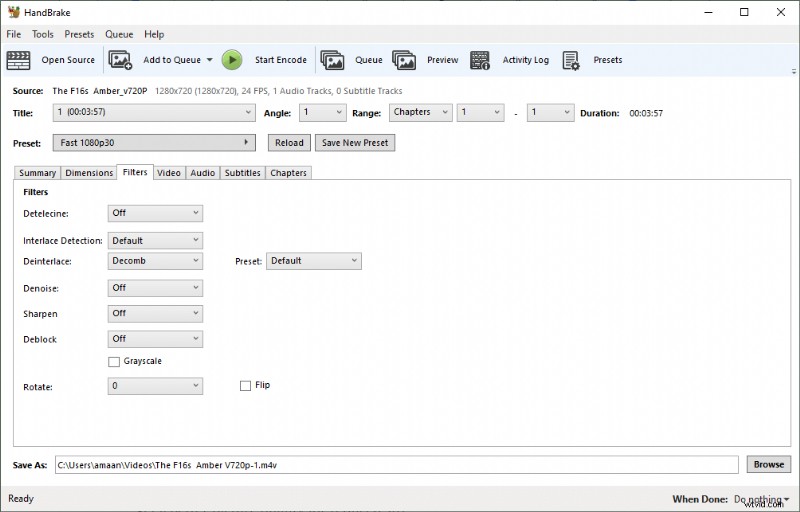Expand the Add to Queue dropdown arrow

[x=209, y=60]
